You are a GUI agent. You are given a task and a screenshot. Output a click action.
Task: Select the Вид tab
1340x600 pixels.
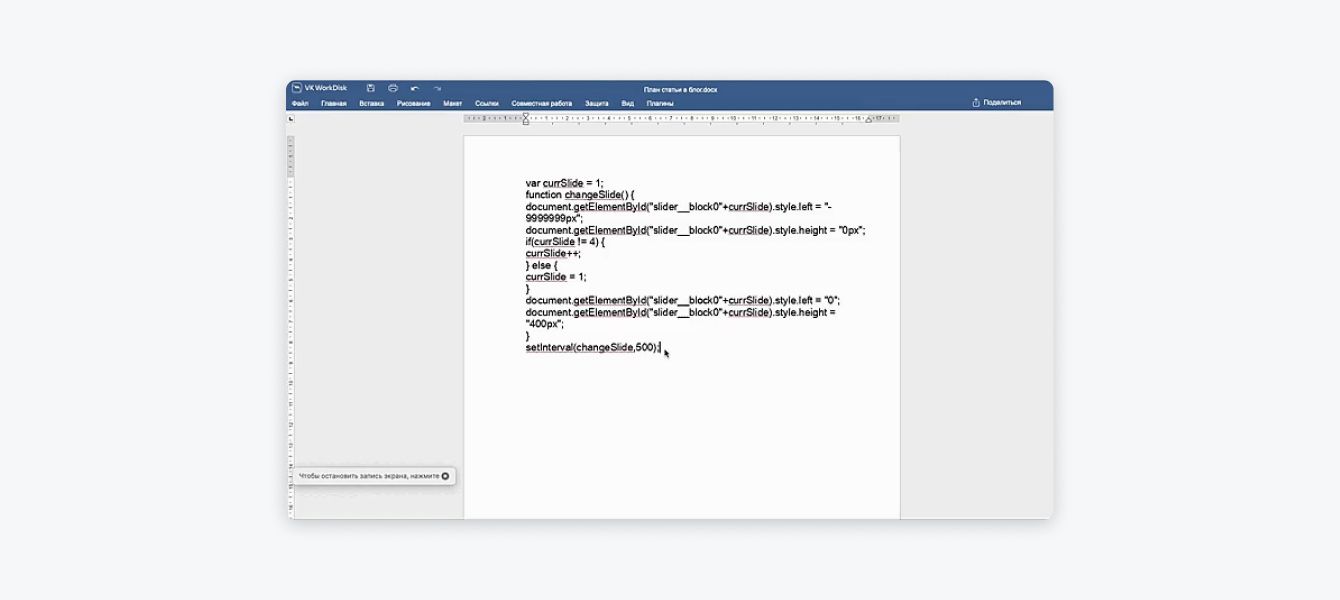tap(627, 103)
